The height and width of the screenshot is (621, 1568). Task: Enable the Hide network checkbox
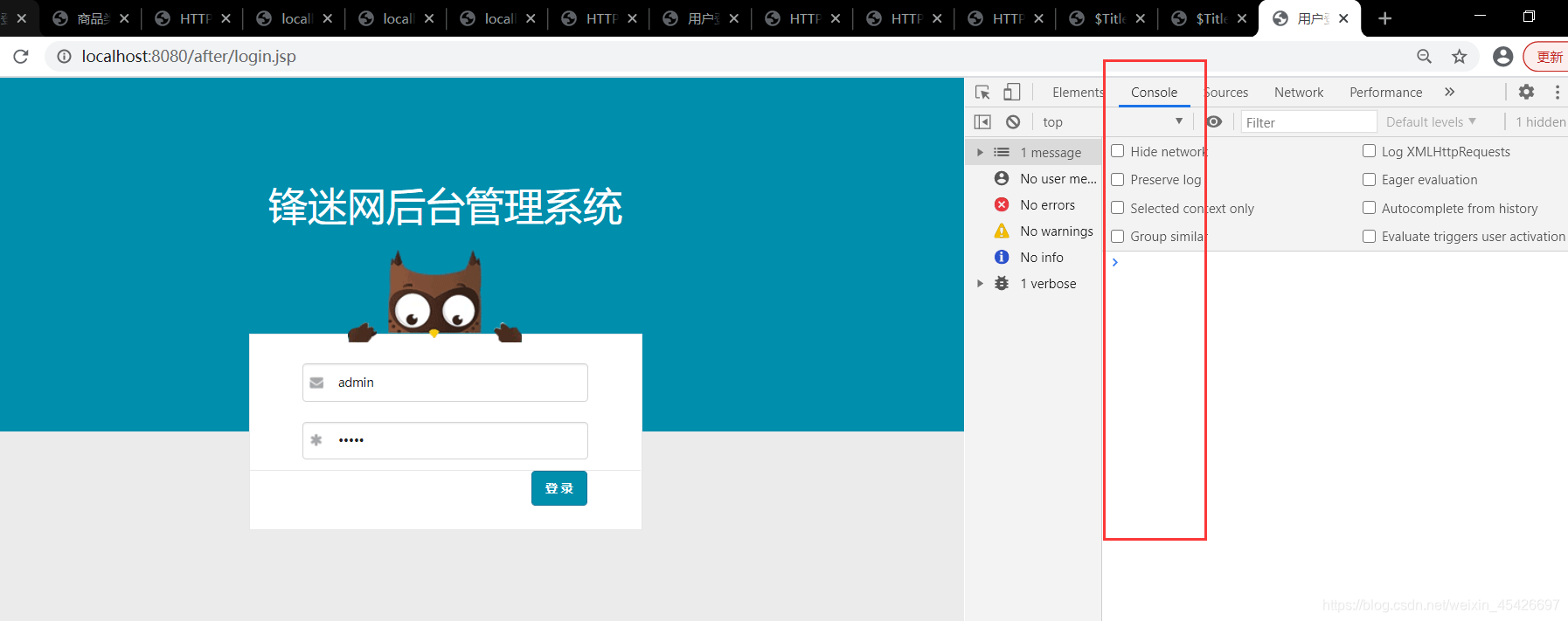point(1117,151)
